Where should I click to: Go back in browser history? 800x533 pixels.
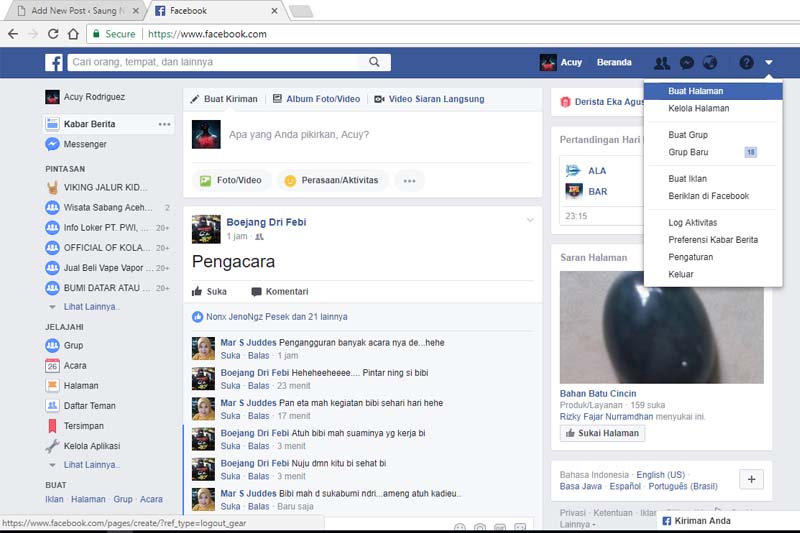13,34
